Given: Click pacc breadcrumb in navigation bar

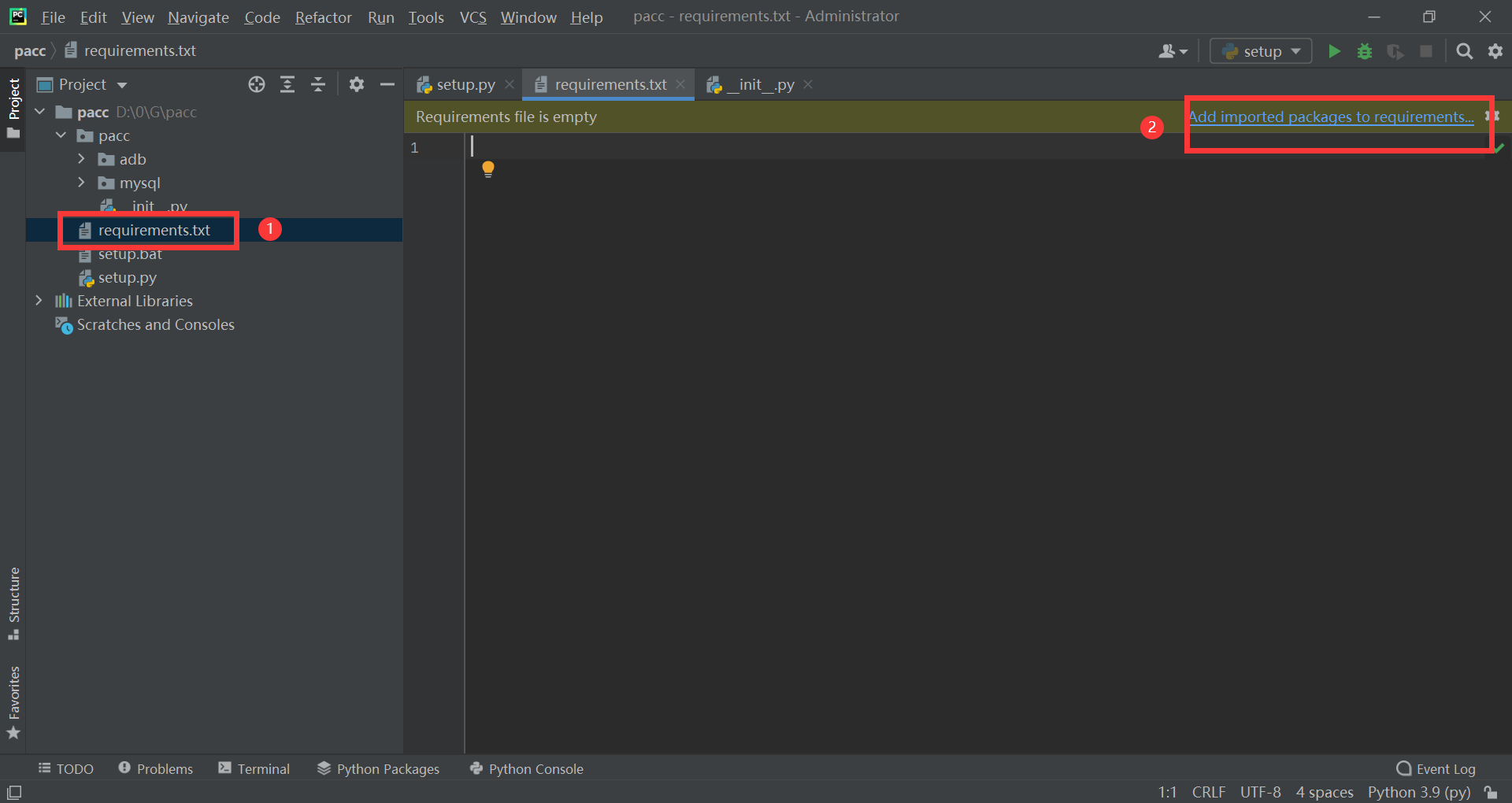Looking at the screenshot, I should (30, 51).
